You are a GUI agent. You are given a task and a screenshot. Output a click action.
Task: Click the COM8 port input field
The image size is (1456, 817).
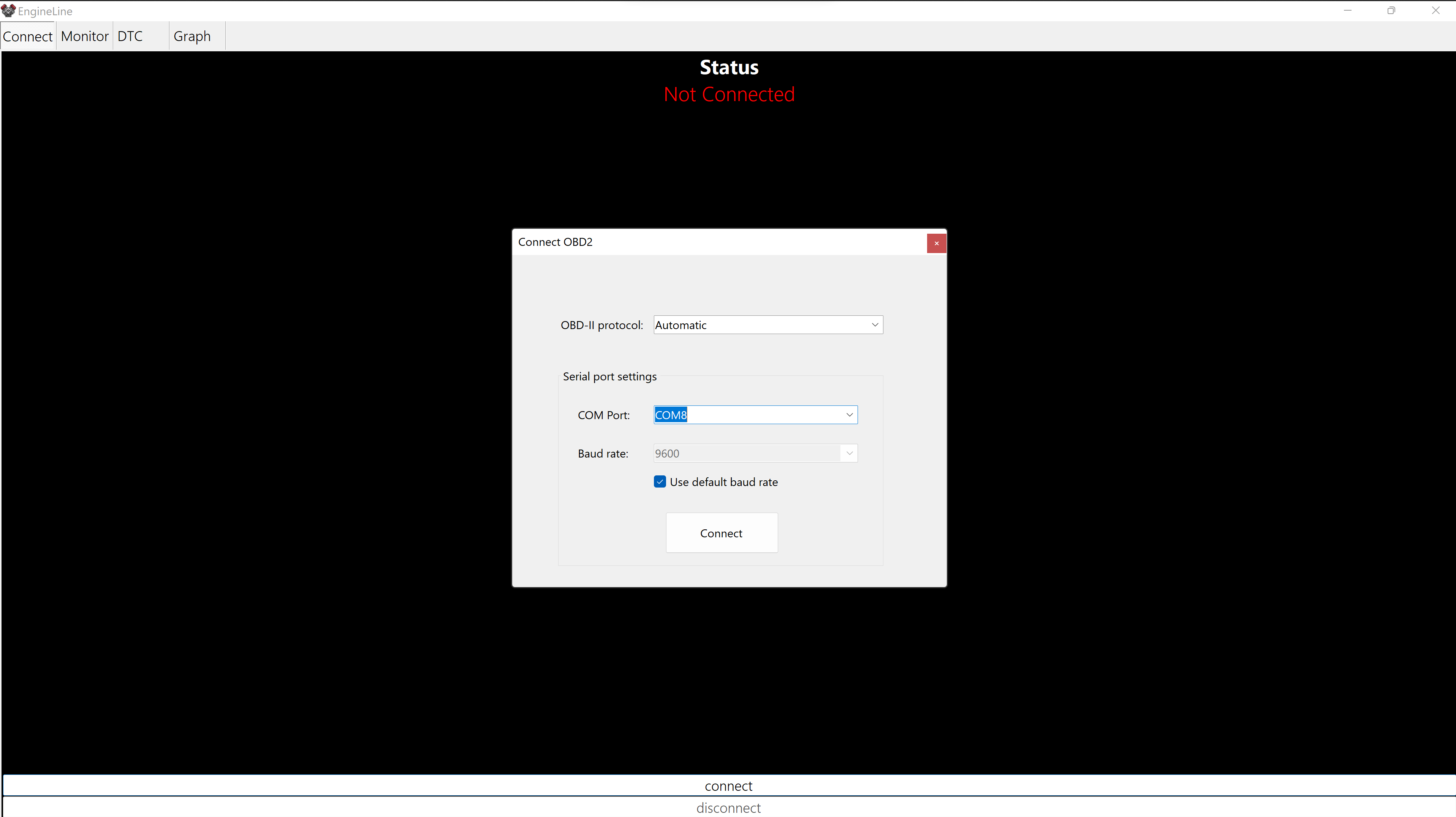[756, 415]
